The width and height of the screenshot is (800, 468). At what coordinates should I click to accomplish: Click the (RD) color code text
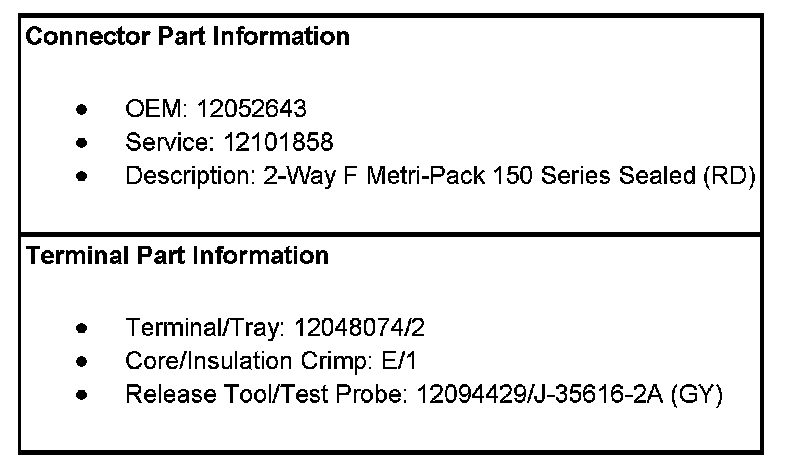[730, 176]
